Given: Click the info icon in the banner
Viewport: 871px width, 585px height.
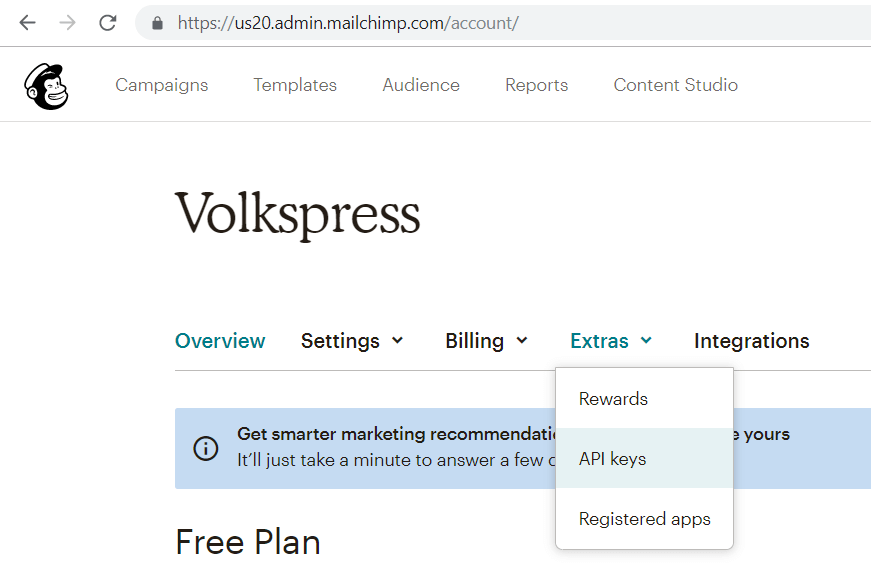Looking at the screenshot, I should [x=206, y=448].
